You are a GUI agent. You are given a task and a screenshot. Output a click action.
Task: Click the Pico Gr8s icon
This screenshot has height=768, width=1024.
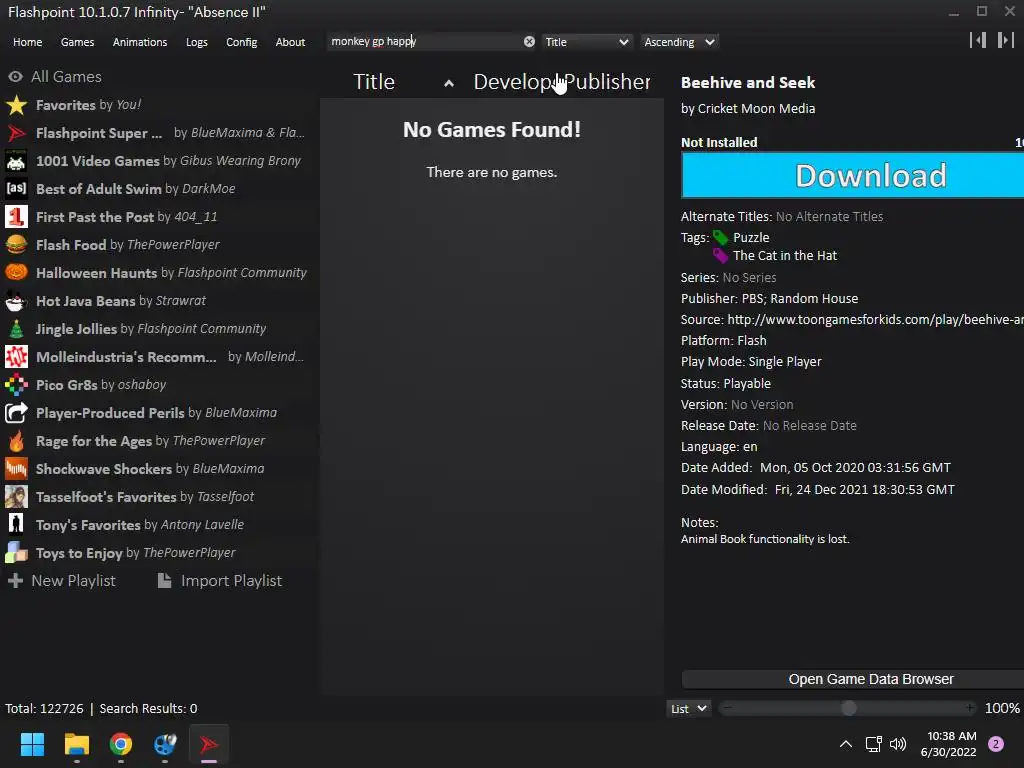pyautogui.click(x=16, y=385)
